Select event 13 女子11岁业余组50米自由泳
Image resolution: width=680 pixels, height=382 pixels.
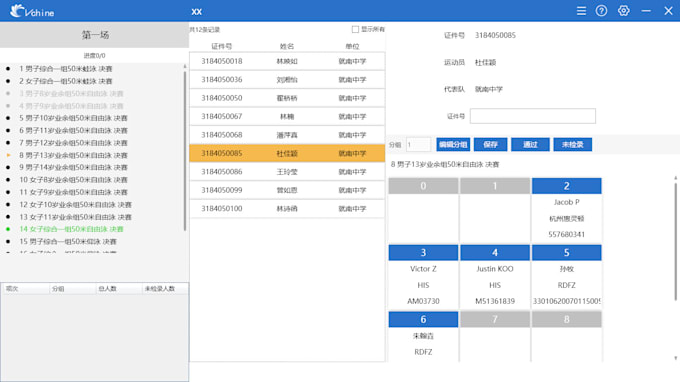pos(75,217)
